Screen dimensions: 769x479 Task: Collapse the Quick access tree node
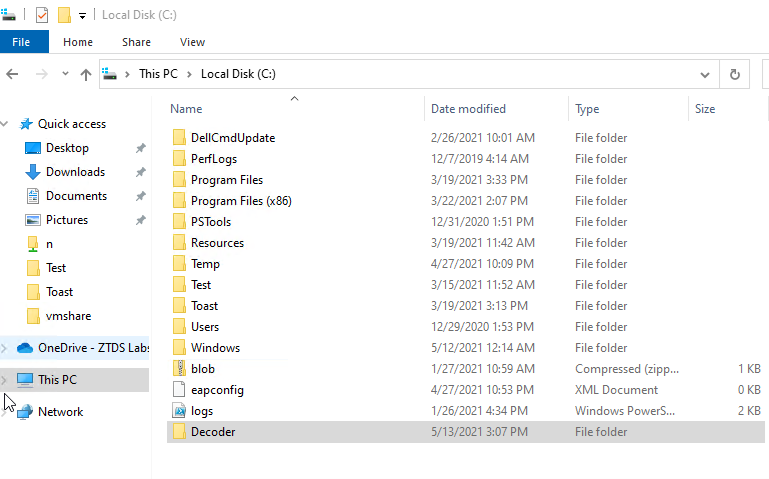click(x=4, y=124)
